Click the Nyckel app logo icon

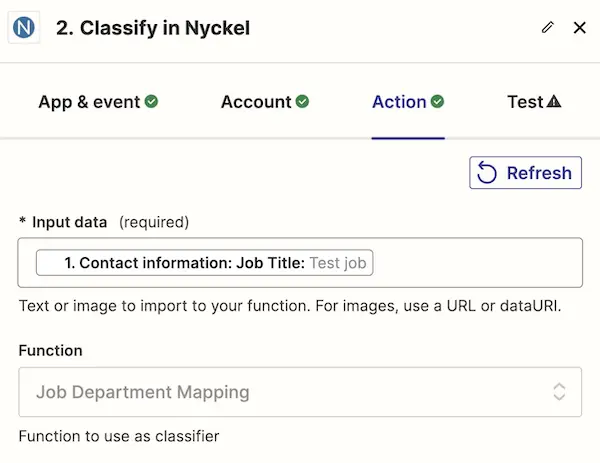(24, 28)
